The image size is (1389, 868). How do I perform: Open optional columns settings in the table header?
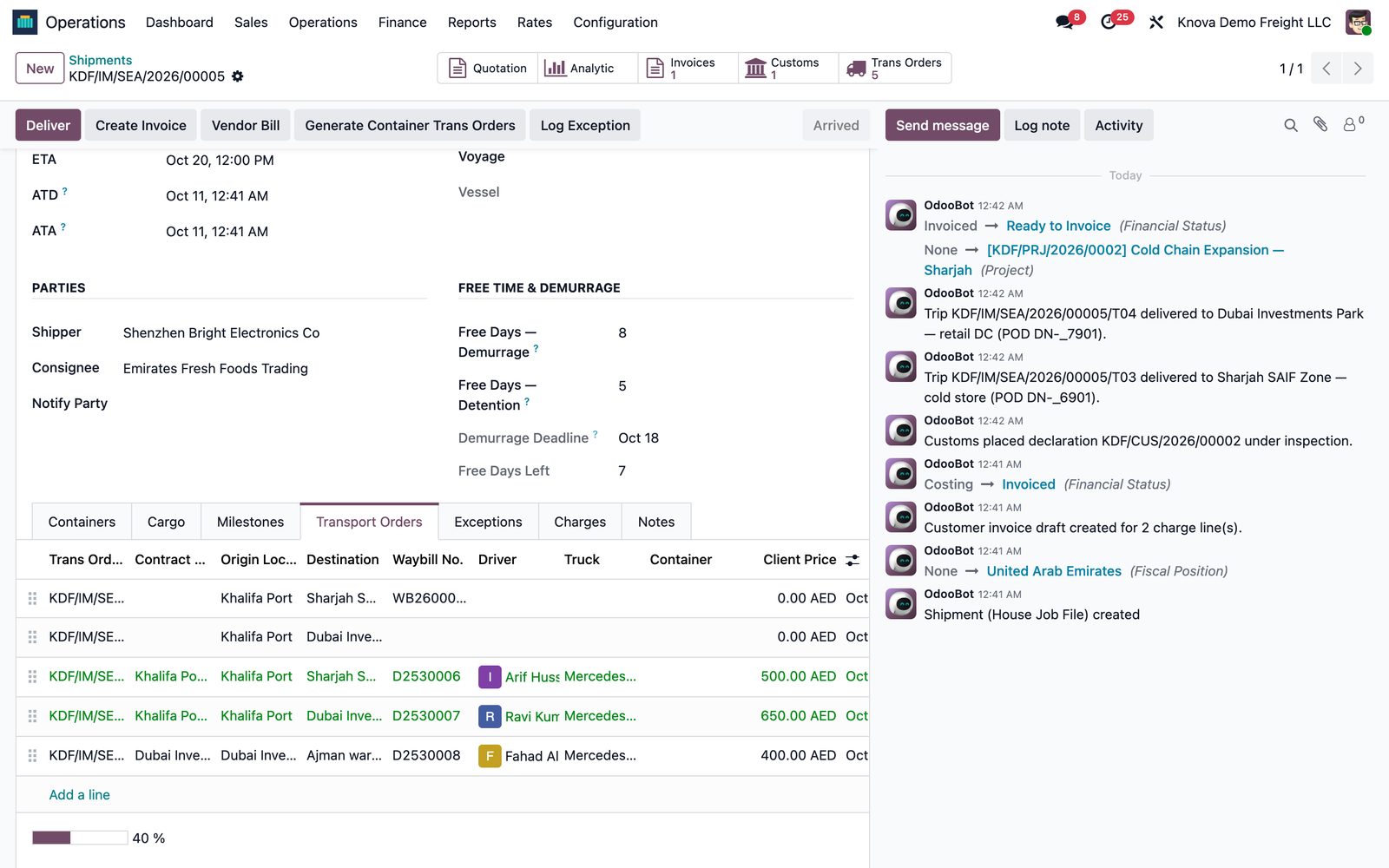coord(852,560)
